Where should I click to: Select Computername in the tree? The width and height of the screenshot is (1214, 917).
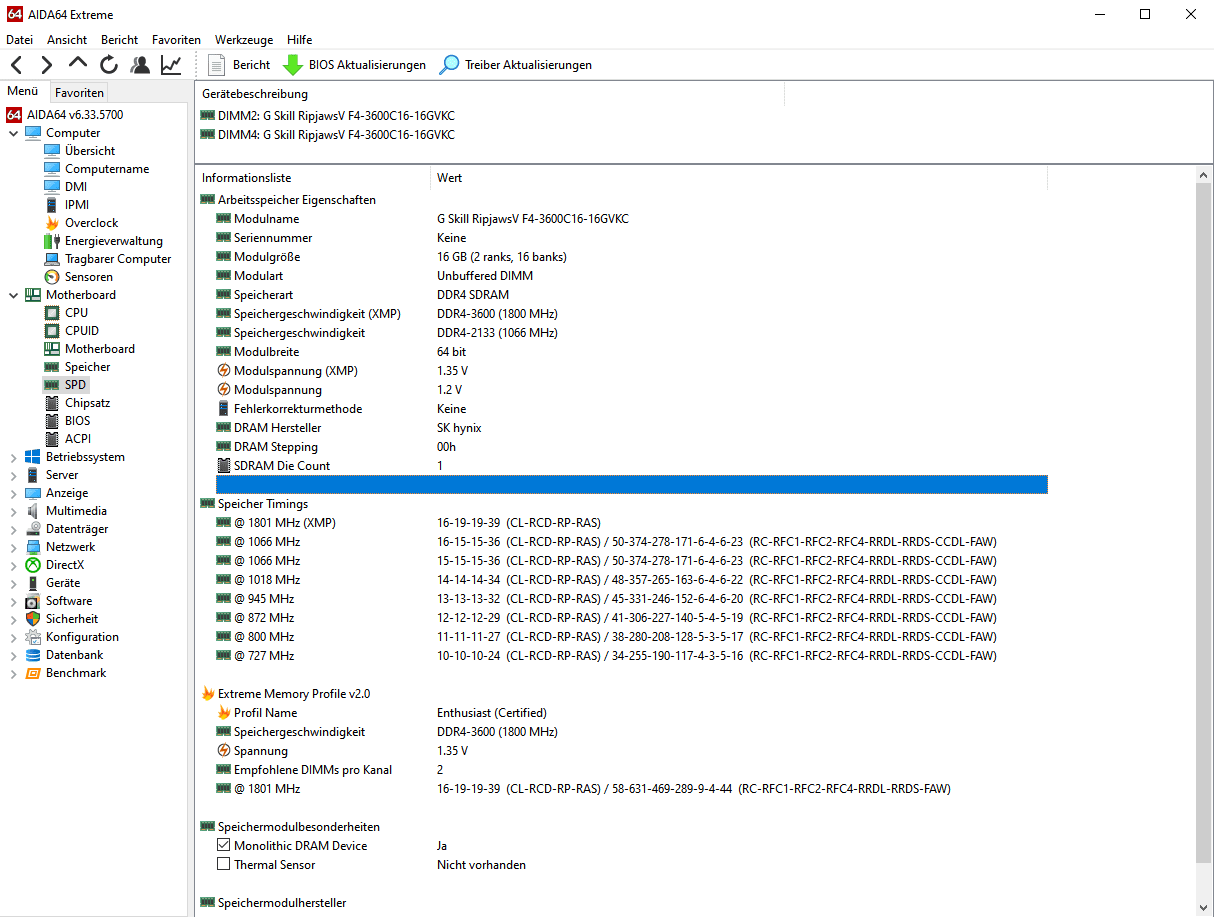click(106, 169)
